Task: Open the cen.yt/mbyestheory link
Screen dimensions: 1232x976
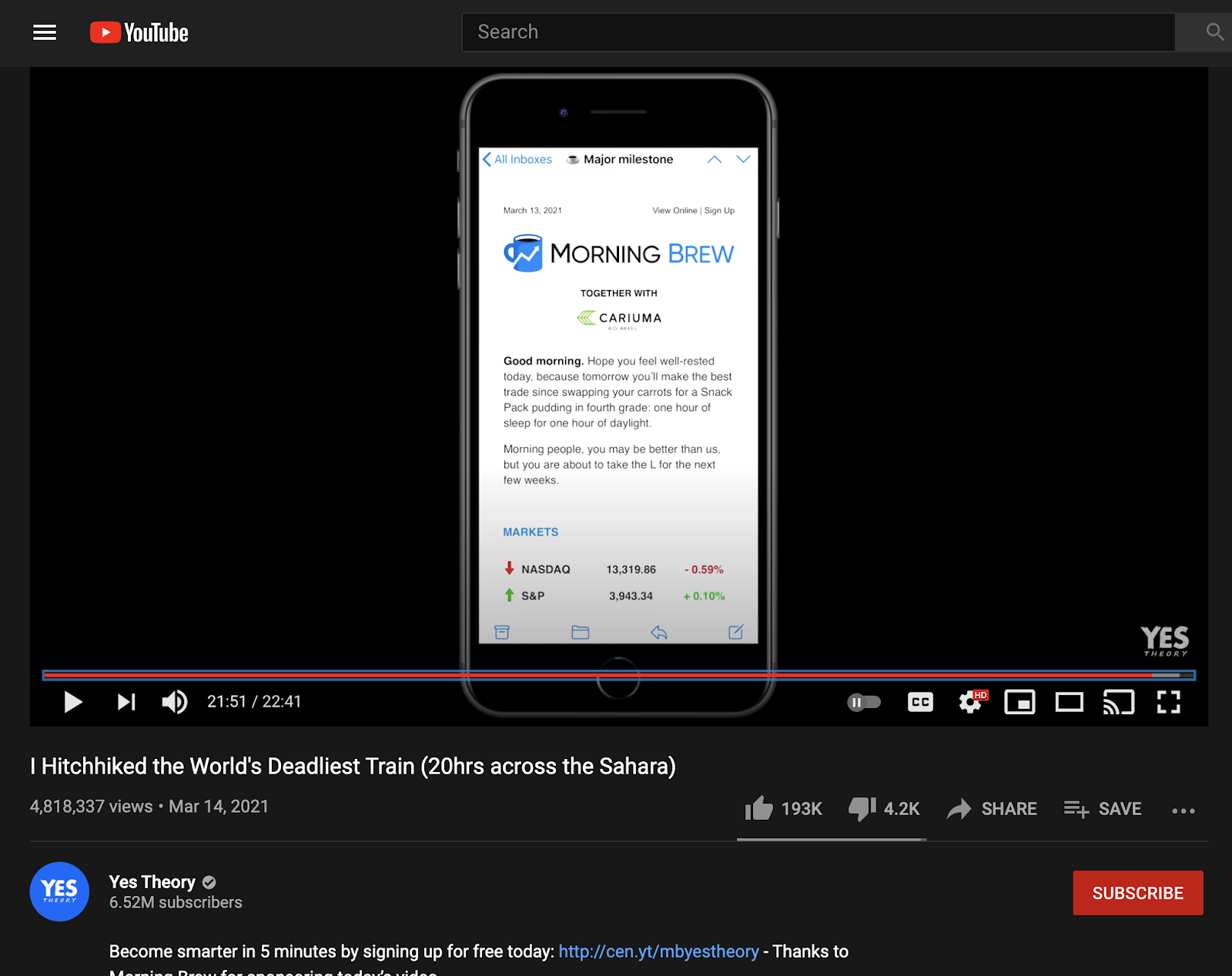Action: (x=658, y=951)
